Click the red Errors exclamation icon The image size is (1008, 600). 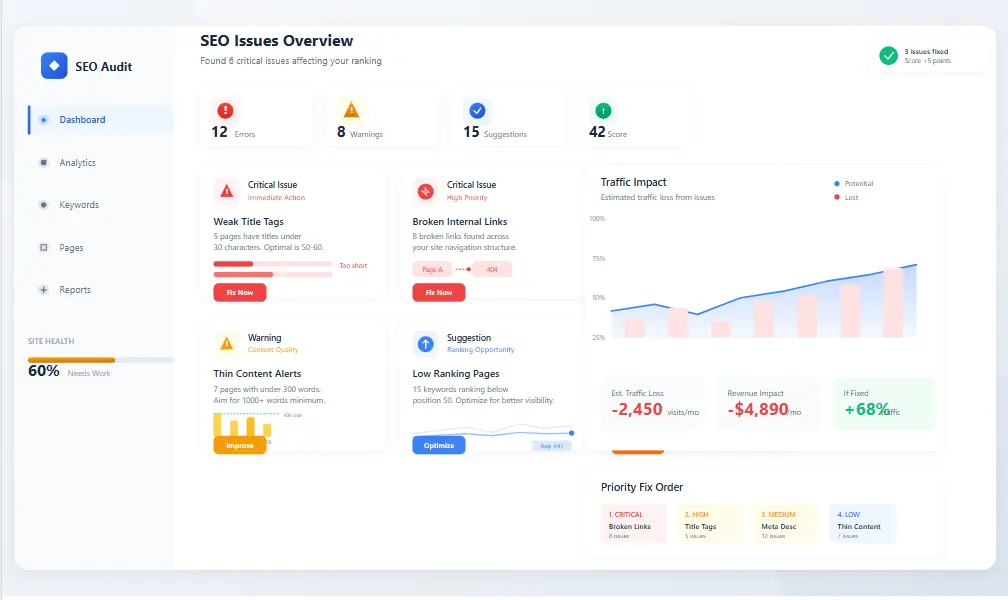[224, 112]
